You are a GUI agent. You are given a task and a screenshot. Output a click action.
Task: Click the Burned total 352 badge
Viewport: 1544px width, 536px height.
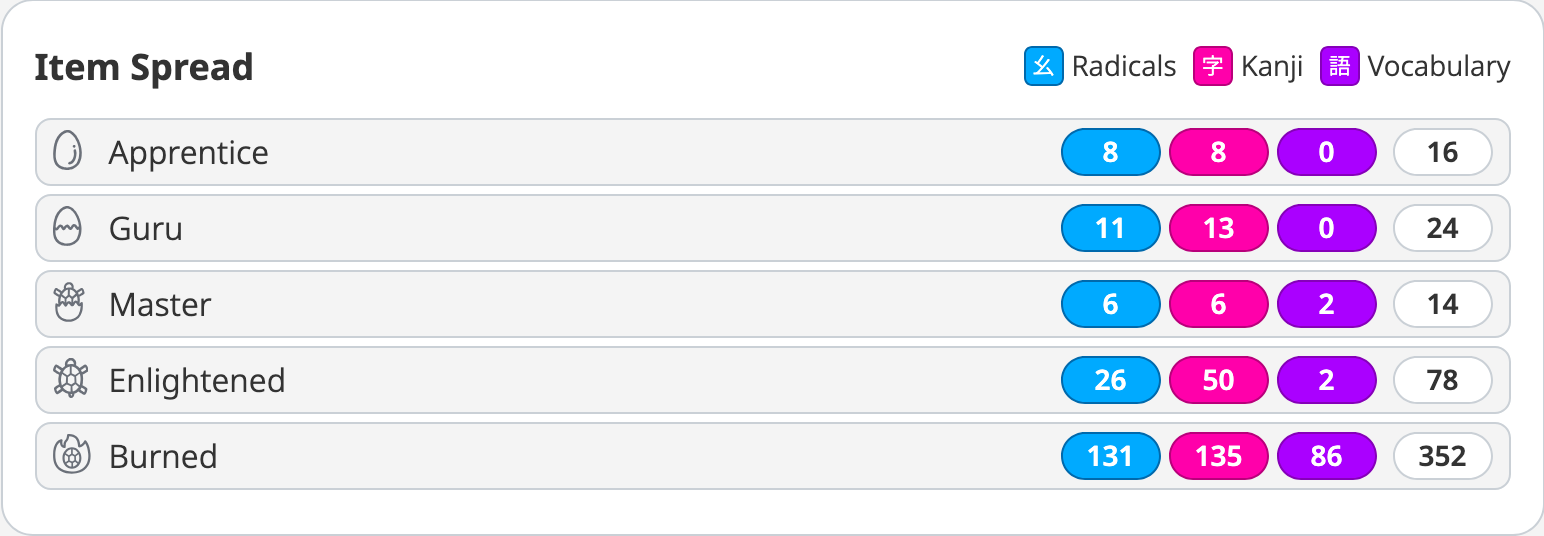1442,456
